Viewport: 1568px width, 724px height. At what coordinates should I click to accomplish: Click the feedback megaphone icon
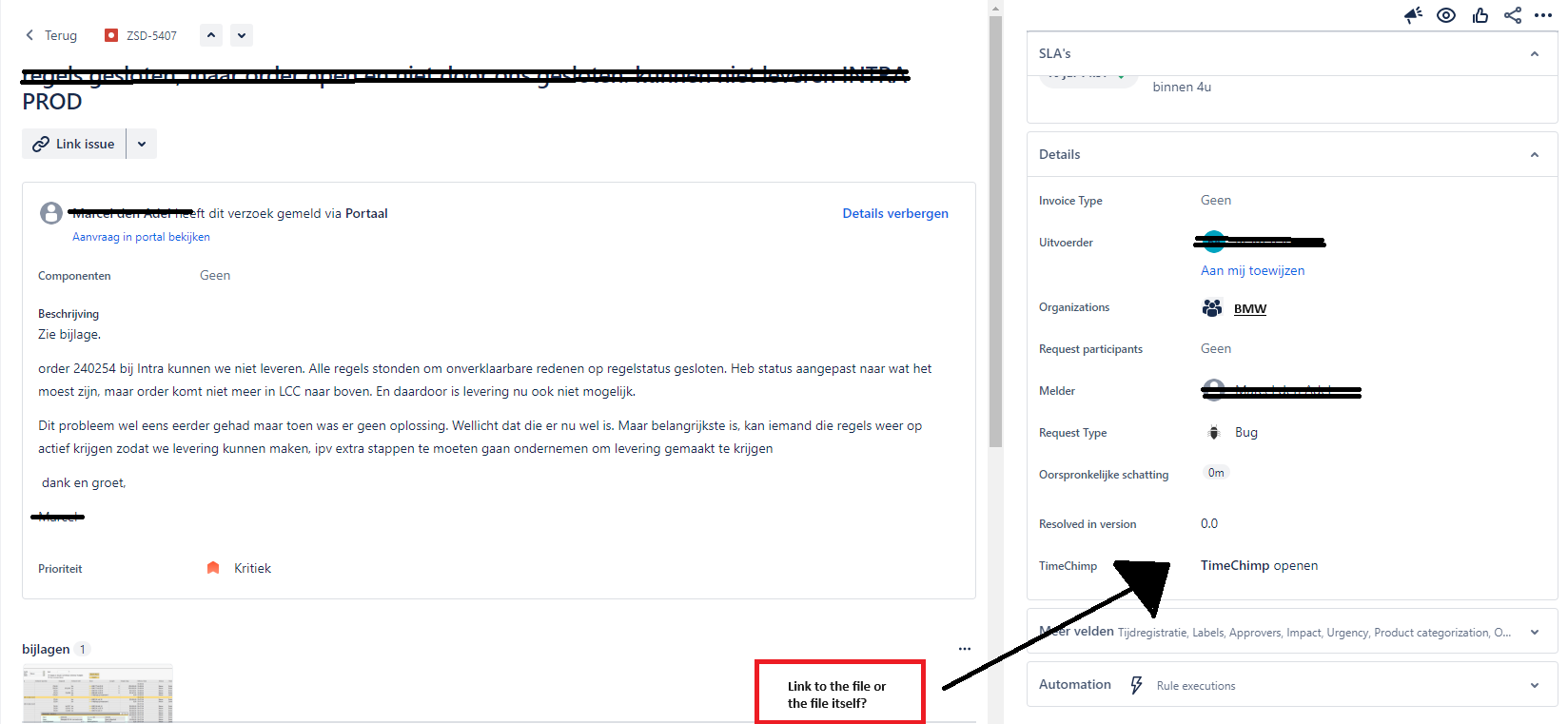tap(1414, 15)
